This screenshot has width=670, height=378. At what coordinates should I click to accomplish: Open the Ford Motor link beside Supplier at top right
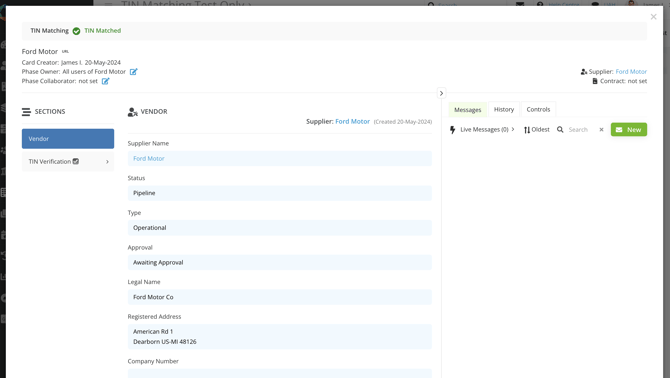coord(631,72)
